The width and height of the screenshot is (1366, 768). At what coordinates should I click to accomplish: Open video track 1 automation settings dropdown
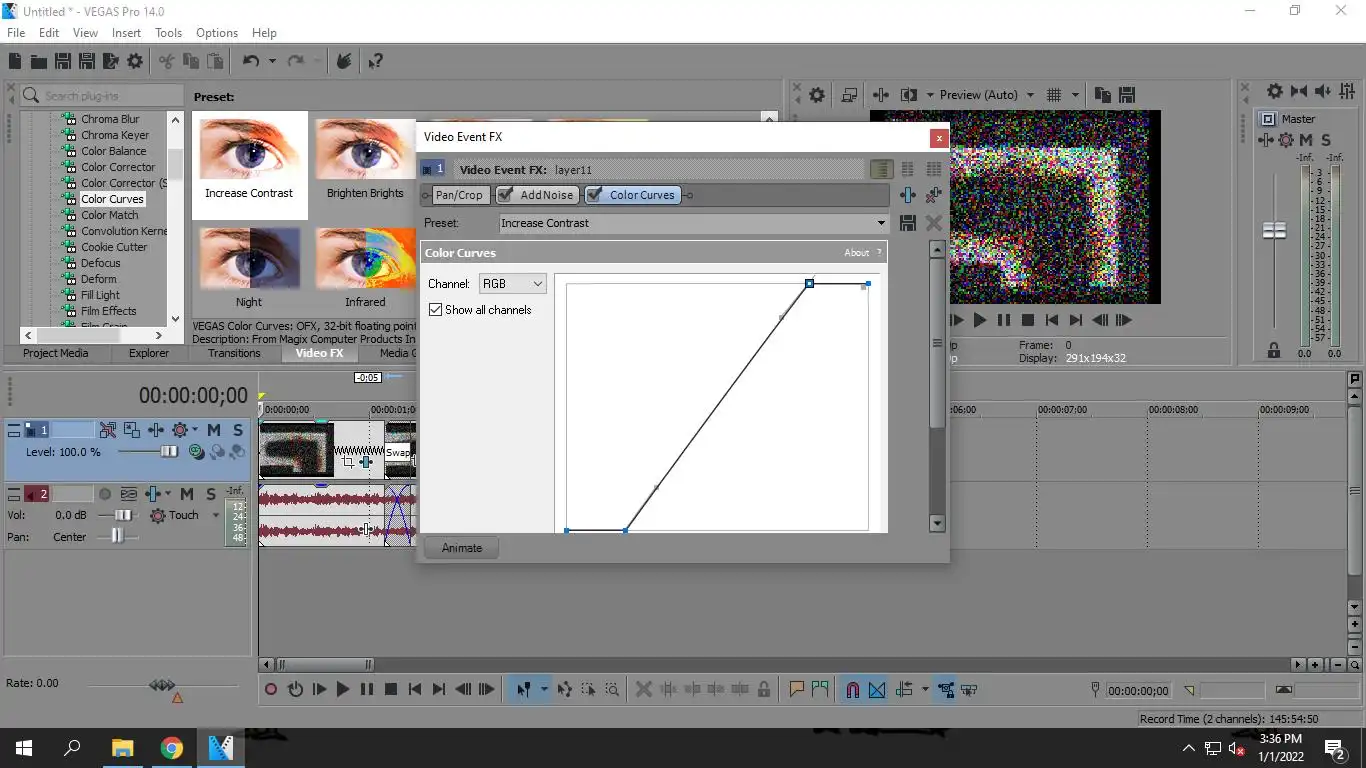click(194, 430)
